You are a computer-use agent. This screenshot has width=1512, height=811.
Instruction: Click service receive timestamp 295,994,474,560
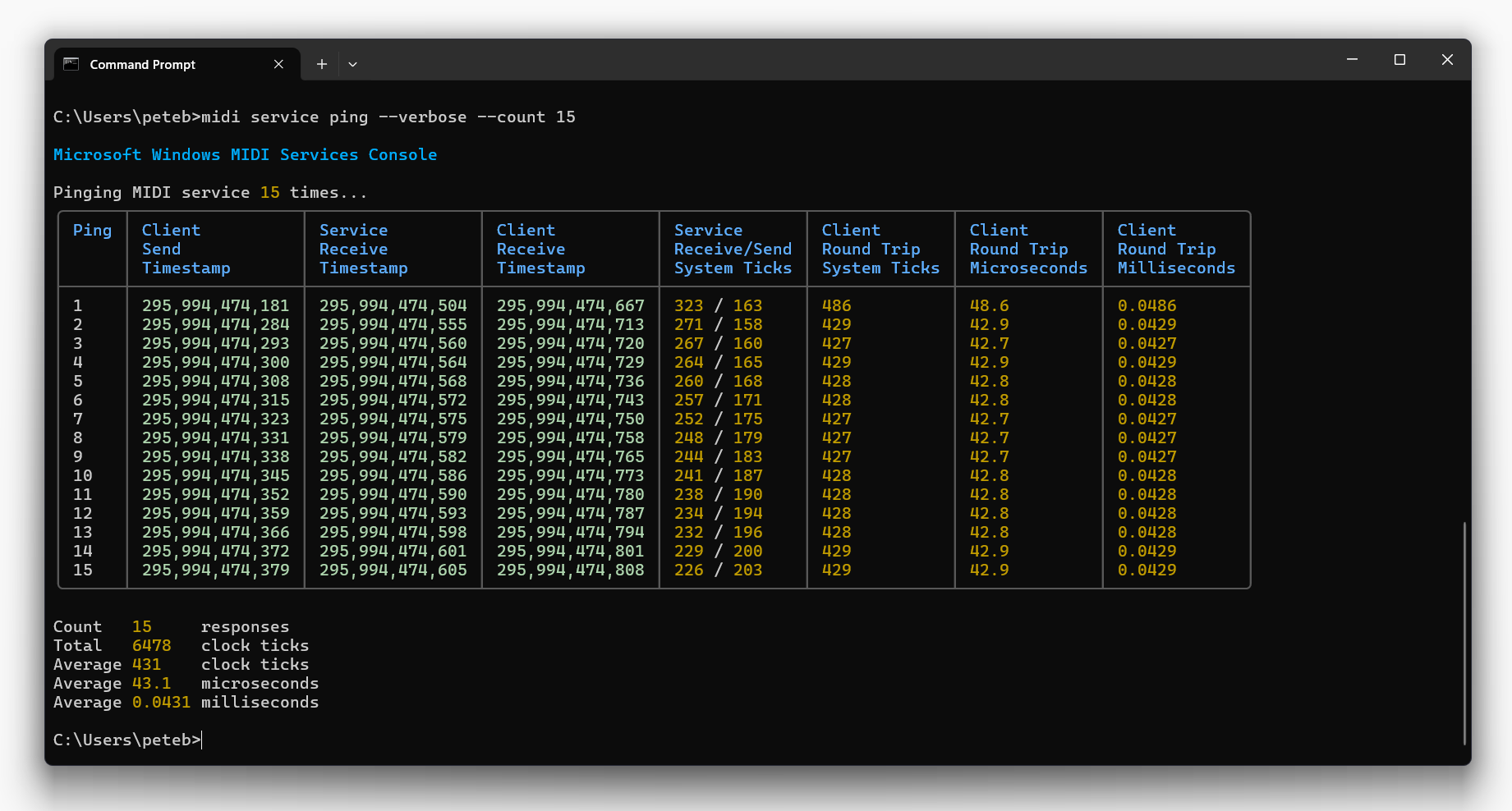click(393, 344)
